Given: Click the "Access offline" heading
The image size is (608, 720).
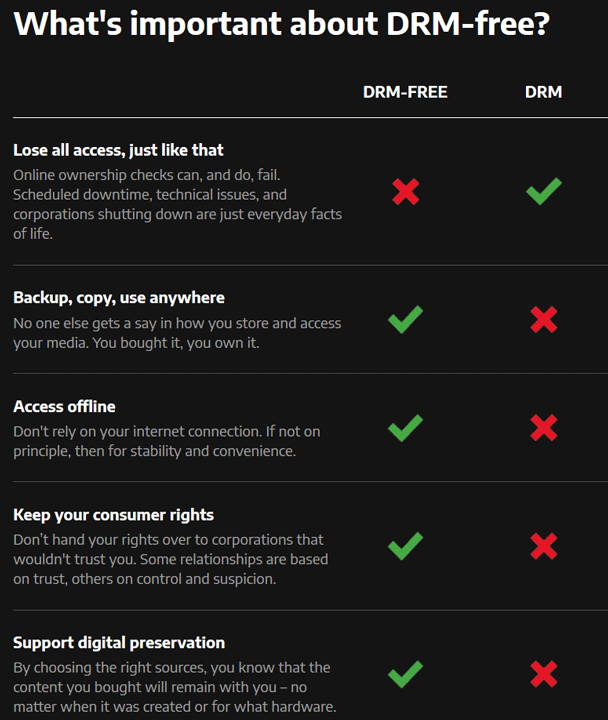Looking at the screenshot, I should (x=64, y=407).
